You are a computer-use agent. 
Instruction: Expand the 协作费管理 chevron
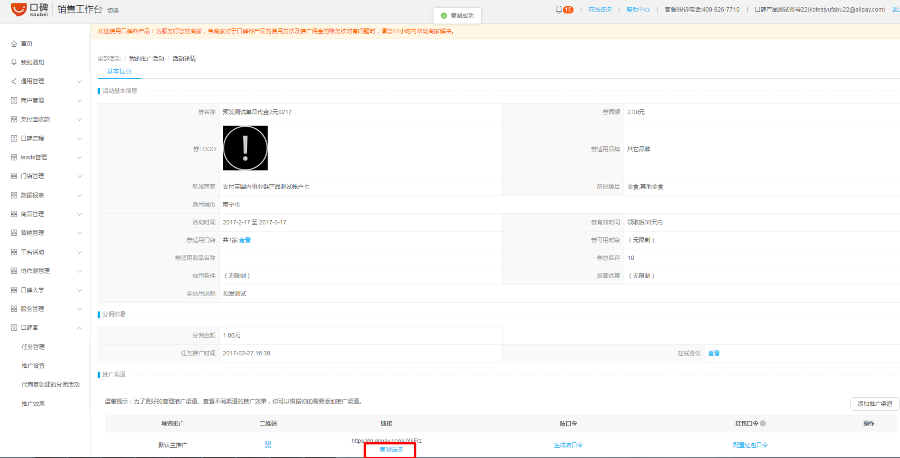[x=79, y=271]
